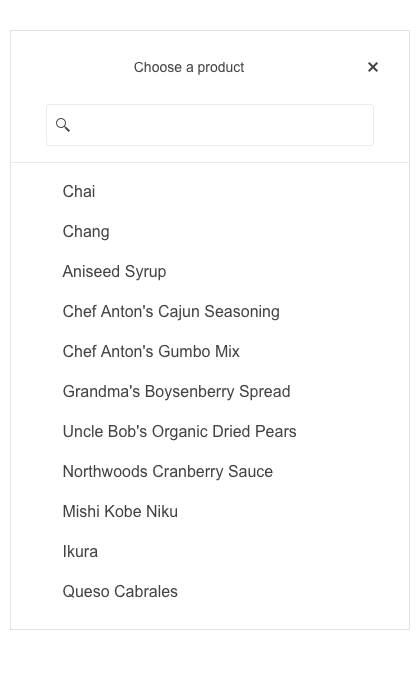The width and height of the screenshot is (420, 690).
Task: Click the Choose a product title
Action: coord(189,67)
